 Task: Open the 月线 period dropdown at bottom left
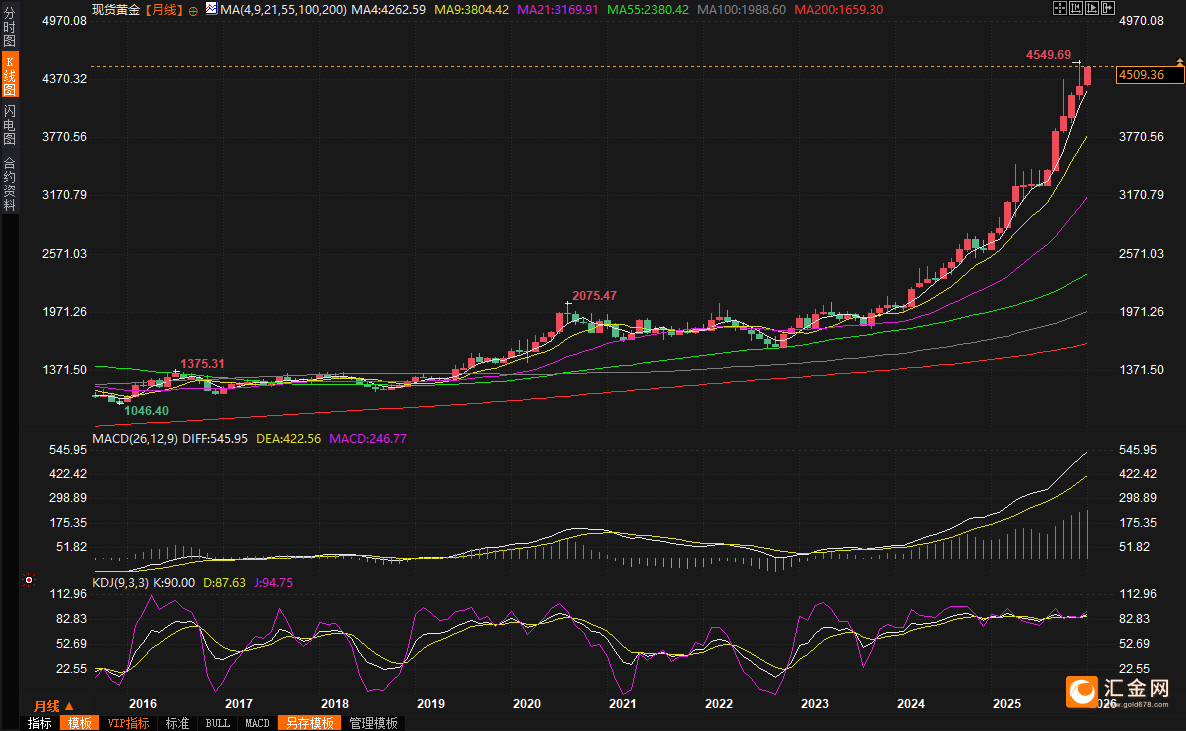point(55,706)
